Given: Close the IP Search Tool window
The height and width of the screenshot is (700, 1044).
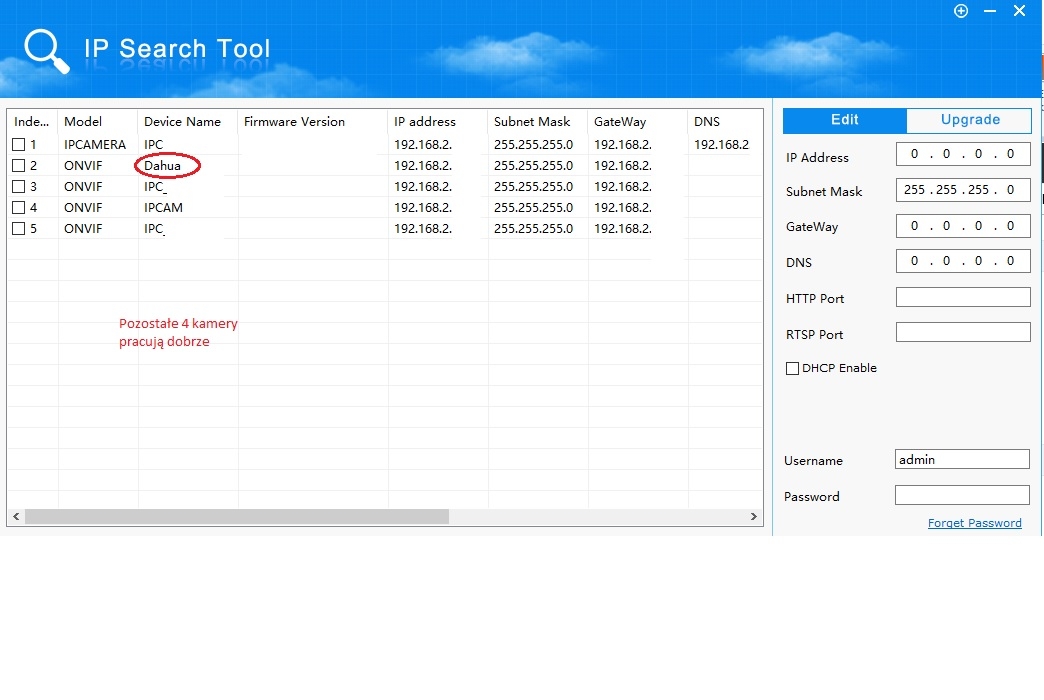Looking at the screenshot, I should [1019, 11].
